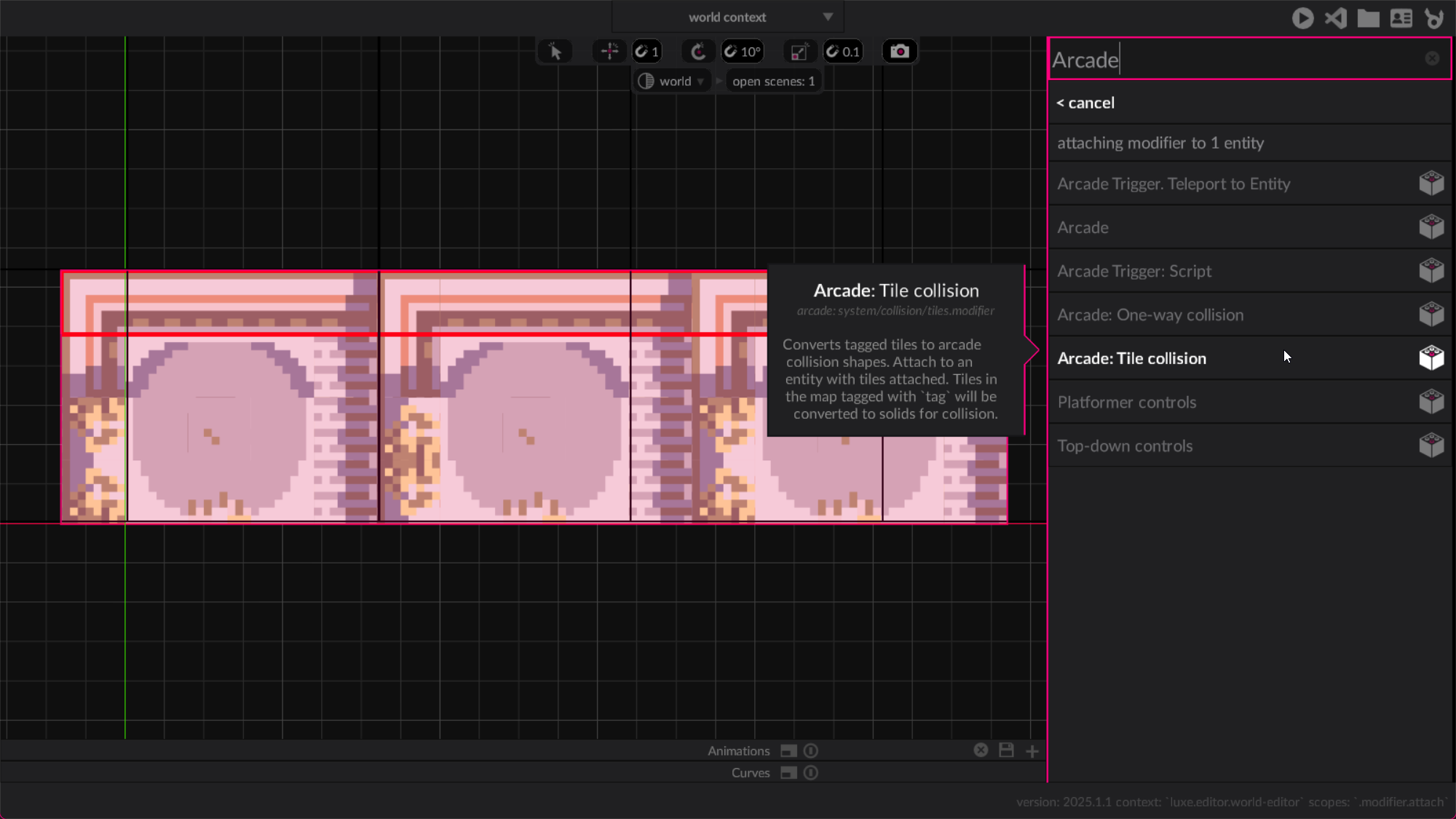Choose Arcade: Tile collision modifier
The image size is (1456, 819).
(1132, 358)
